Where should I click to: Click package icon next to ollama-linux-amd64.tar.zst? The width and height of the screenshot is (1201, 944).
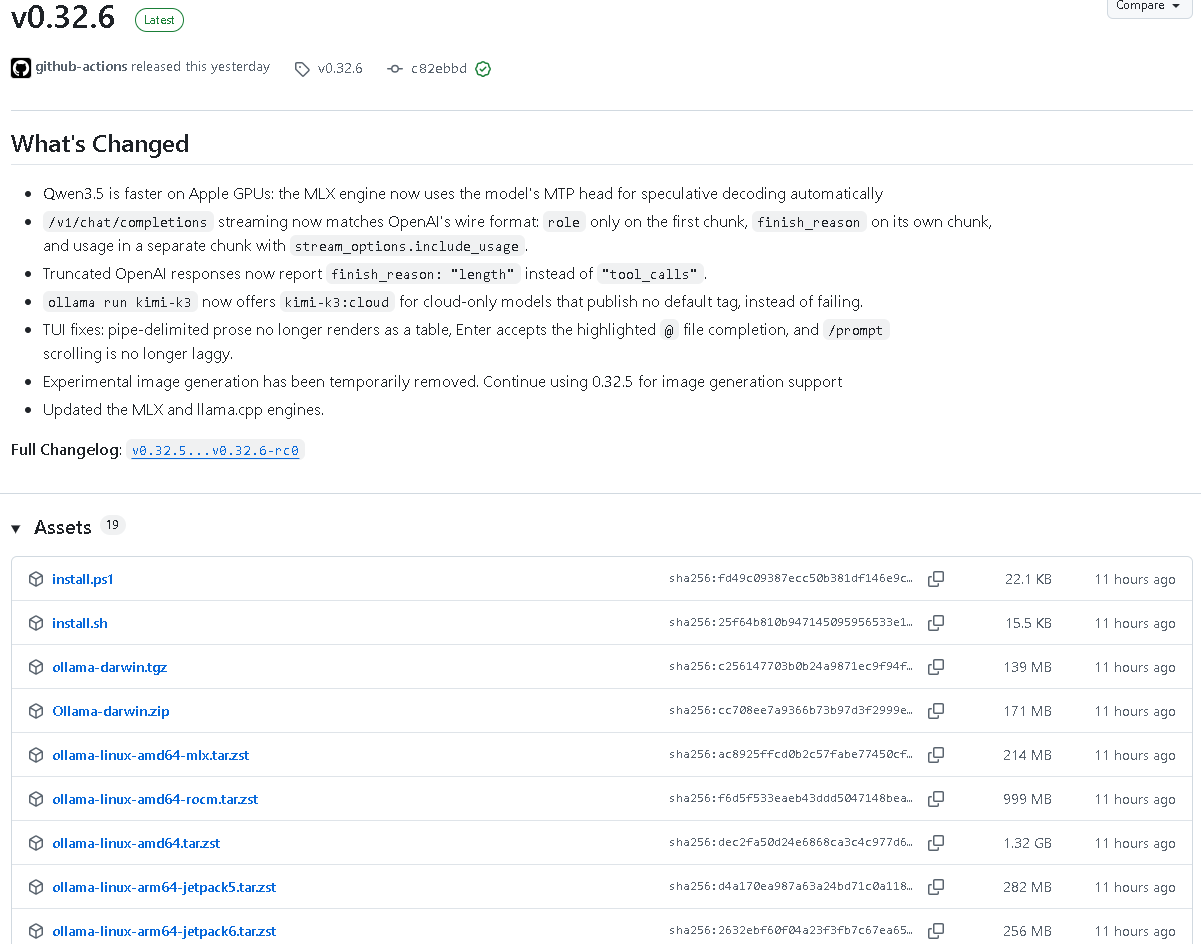36,843
